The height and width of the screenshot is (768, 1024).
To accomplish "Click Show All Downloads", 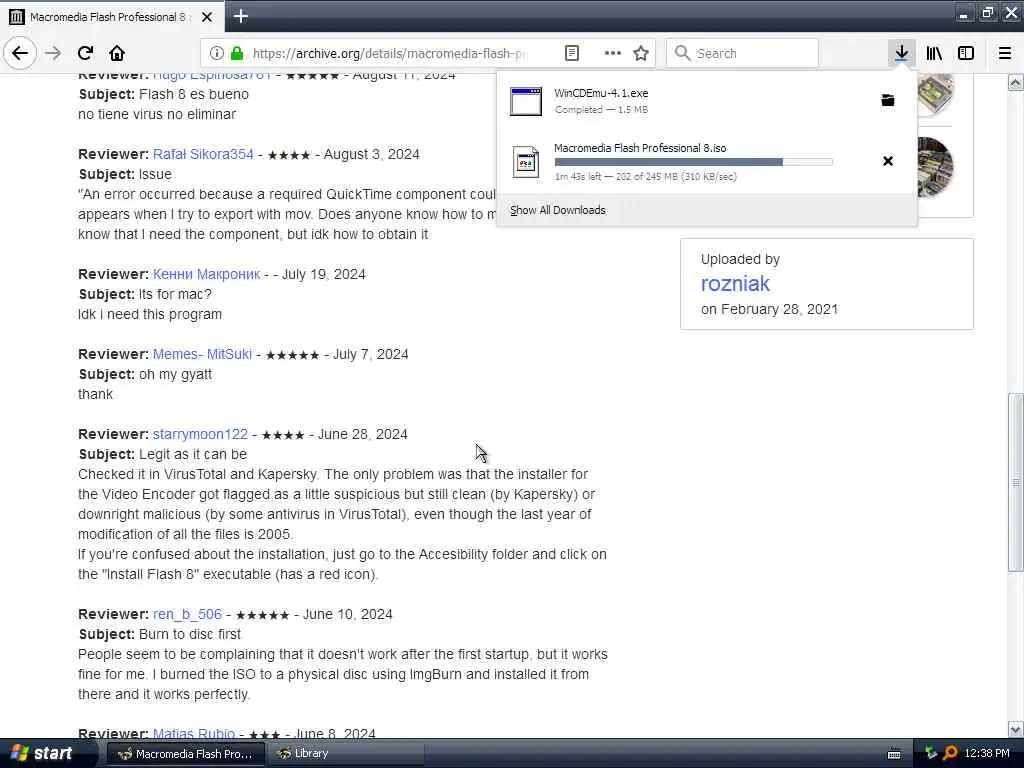I will point(558,210).
